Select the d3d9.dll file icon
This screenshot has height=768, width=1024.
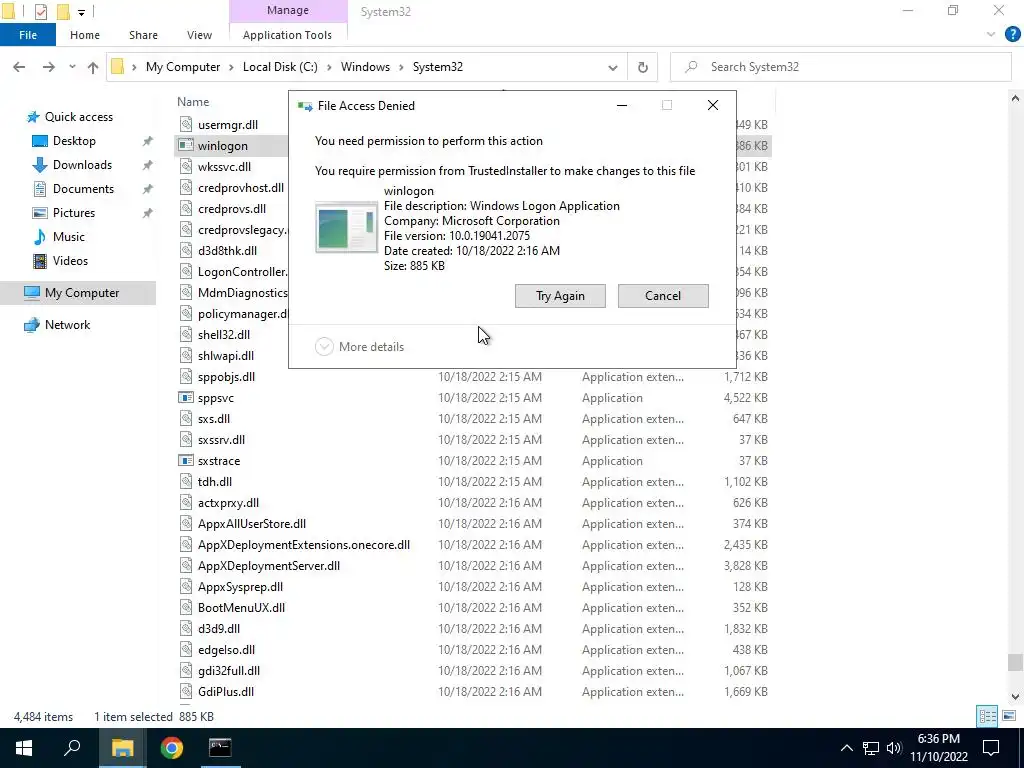point(187,629)
